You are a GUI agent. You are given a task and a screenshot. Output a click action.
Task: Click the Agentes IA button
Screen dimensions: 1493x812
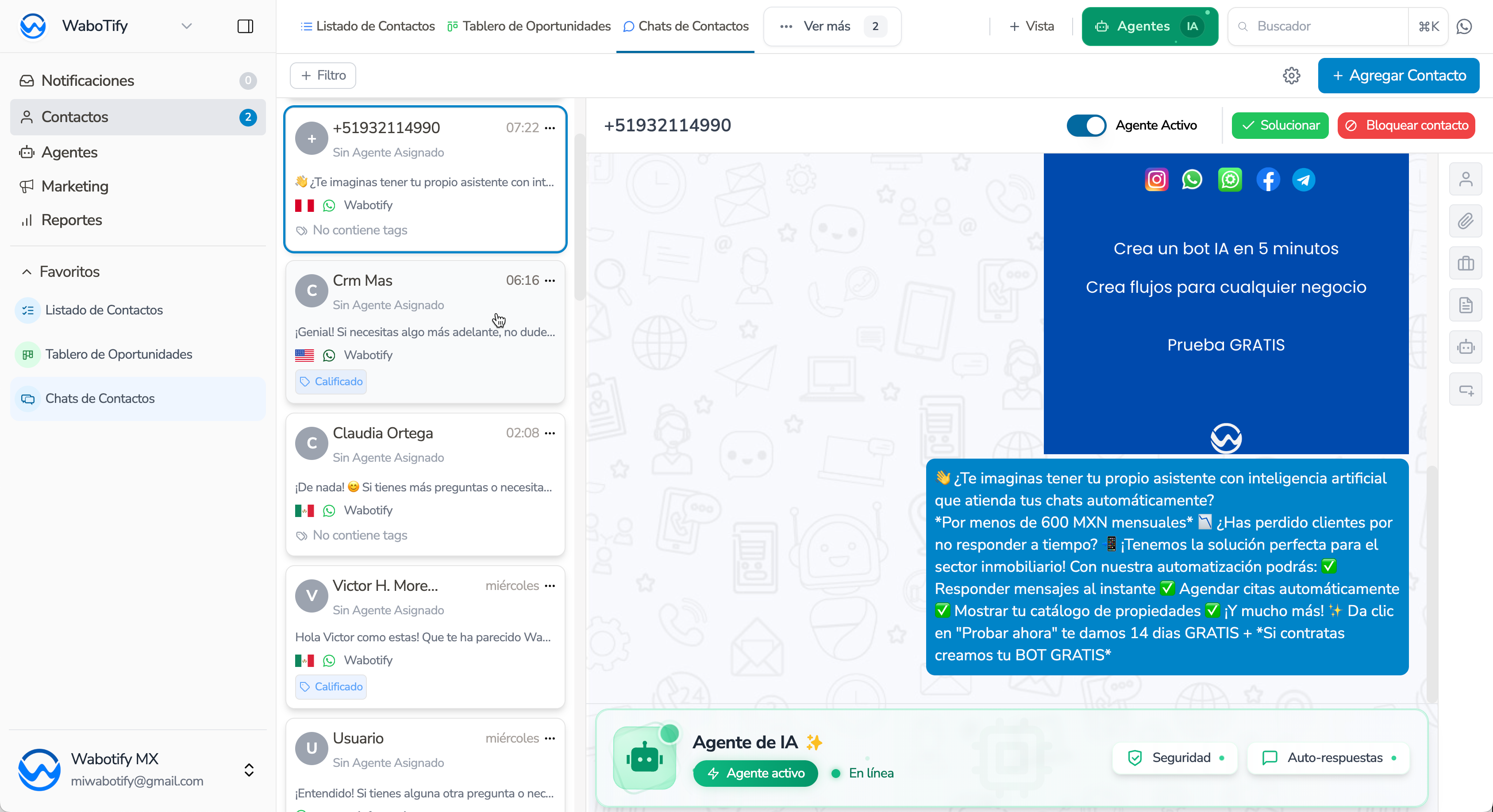(x=1150, y=26)
